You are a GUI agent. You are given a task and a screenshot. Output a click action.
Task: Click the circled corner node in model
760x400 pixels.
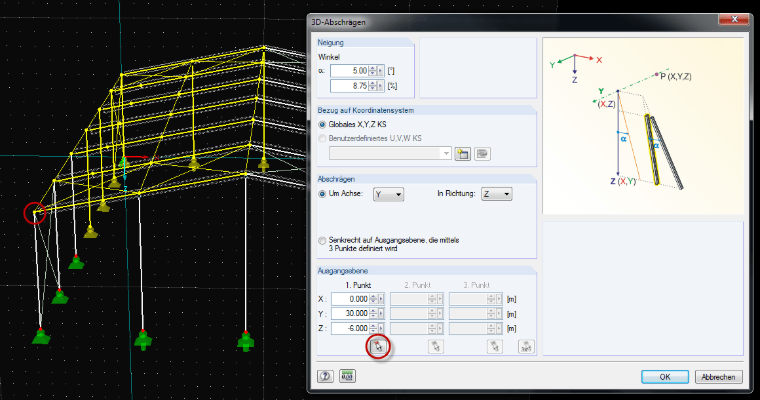(35, 212)
